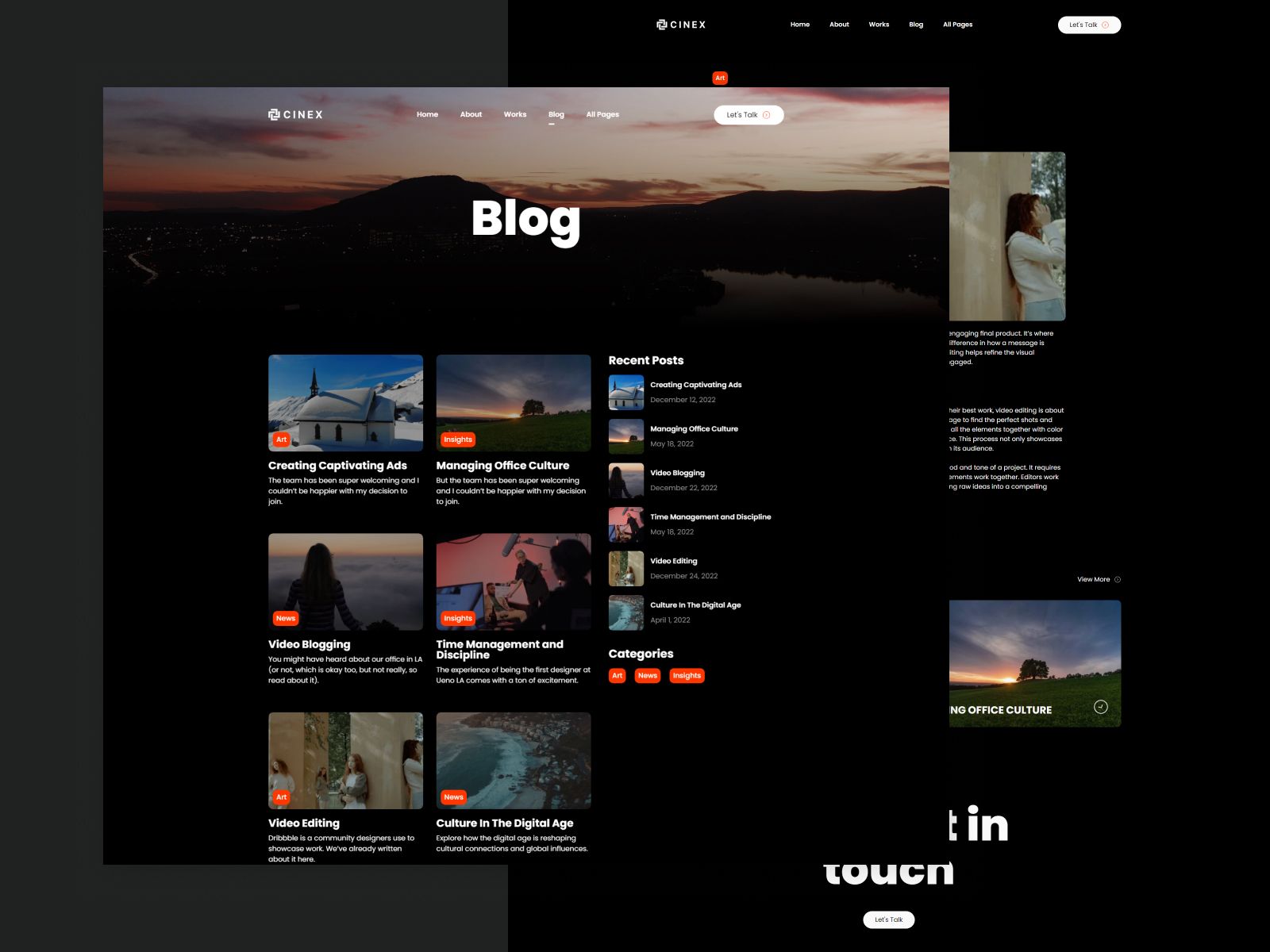This screenshot has height=952, width=1270.
Task: Go to Works in the front navigation
Action: click(515, 114)
